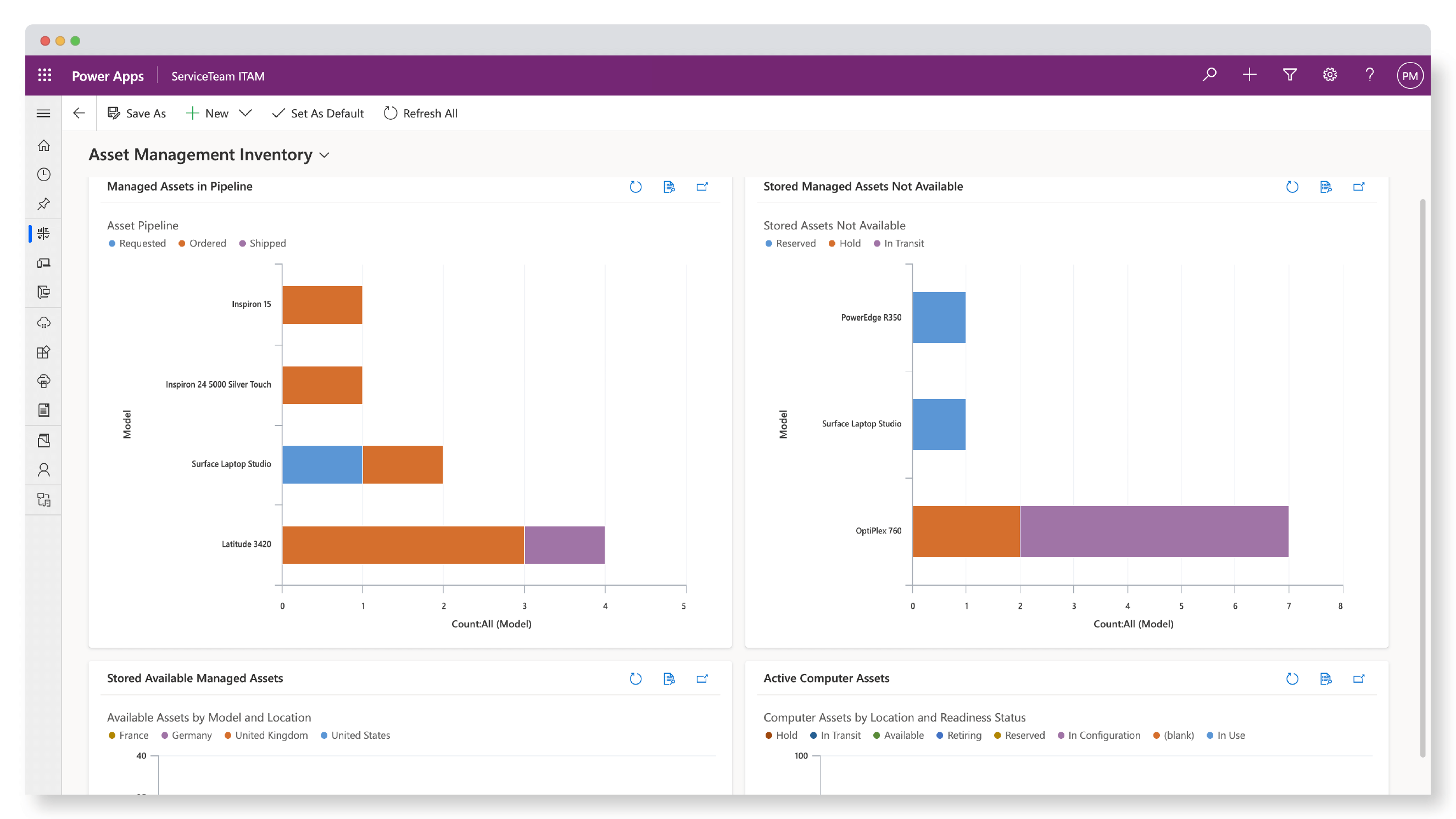View records for Stored Managed Assets Not Available
The height and width of the screenshot is (819, 1456).
click(1325, 187)
